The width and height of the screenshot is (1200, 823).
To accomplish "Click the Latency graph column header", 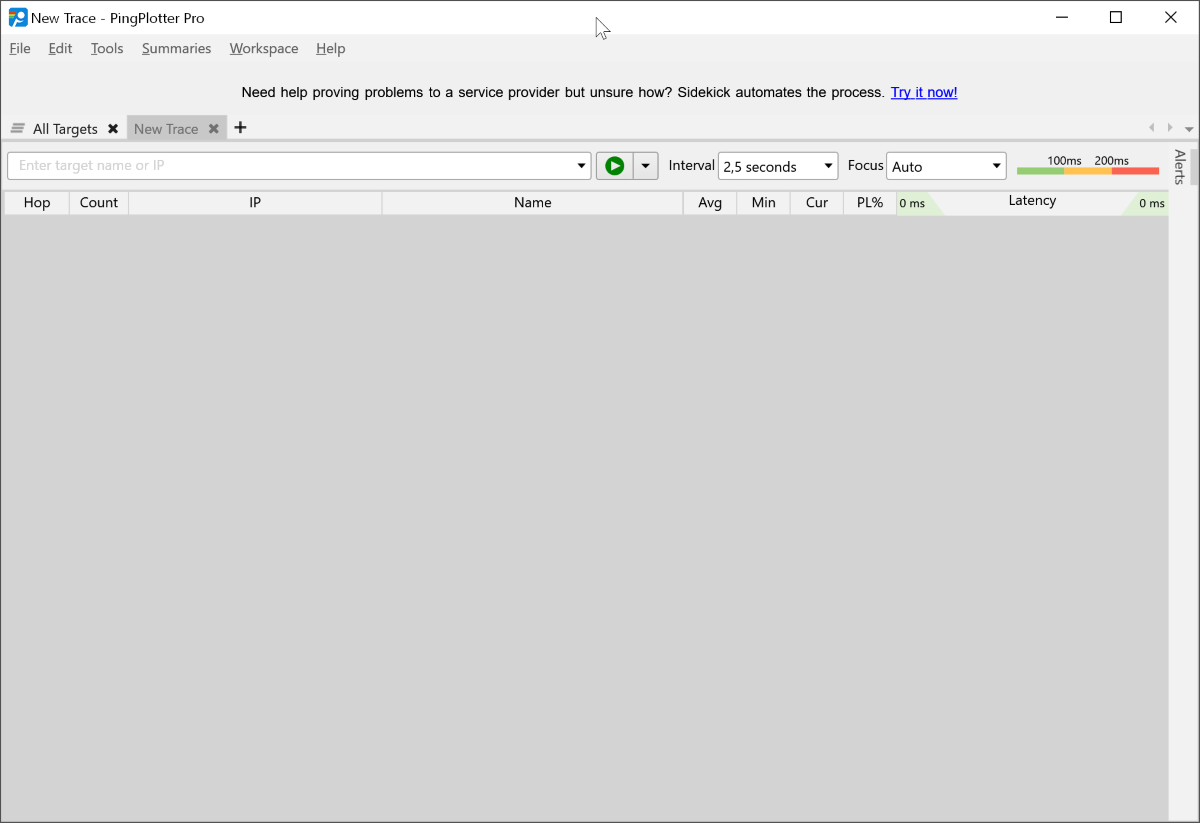I will click(1032, 201).
